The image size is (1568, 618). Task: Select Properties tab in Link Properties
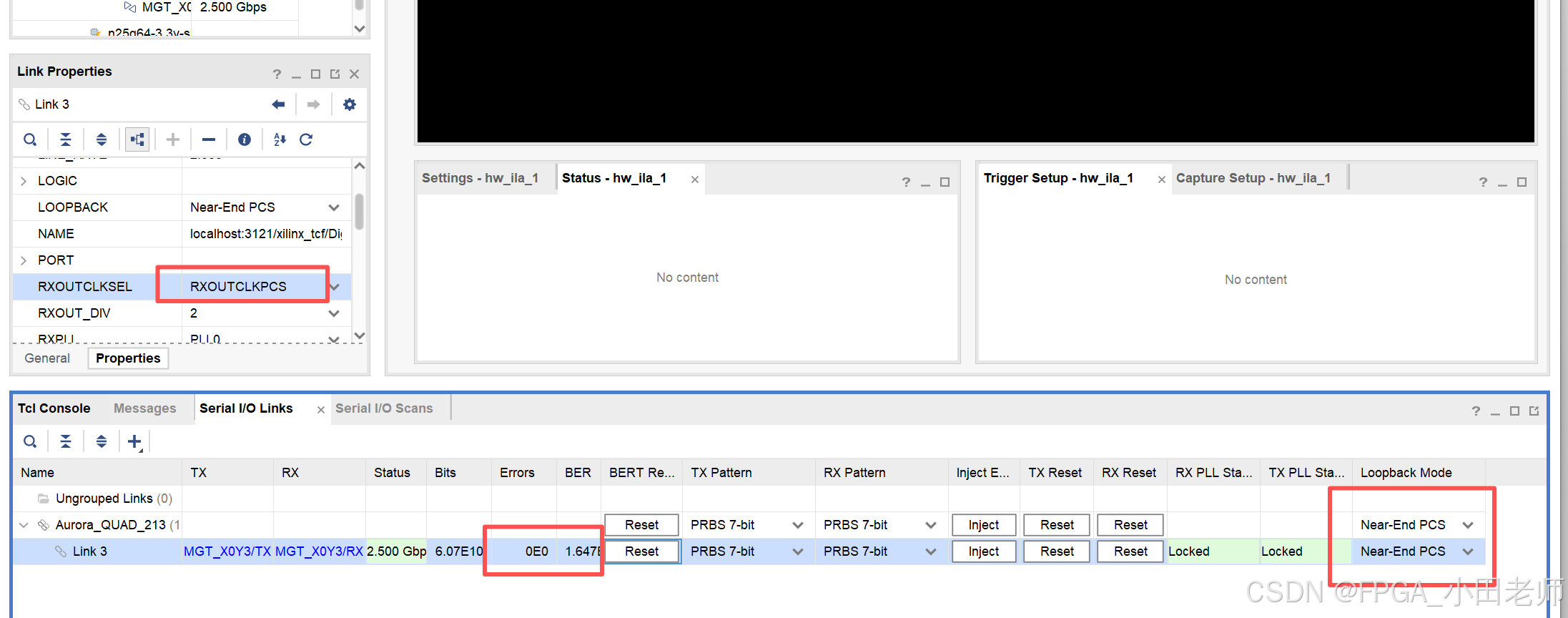pyautogui.click(x=128, y=358)
